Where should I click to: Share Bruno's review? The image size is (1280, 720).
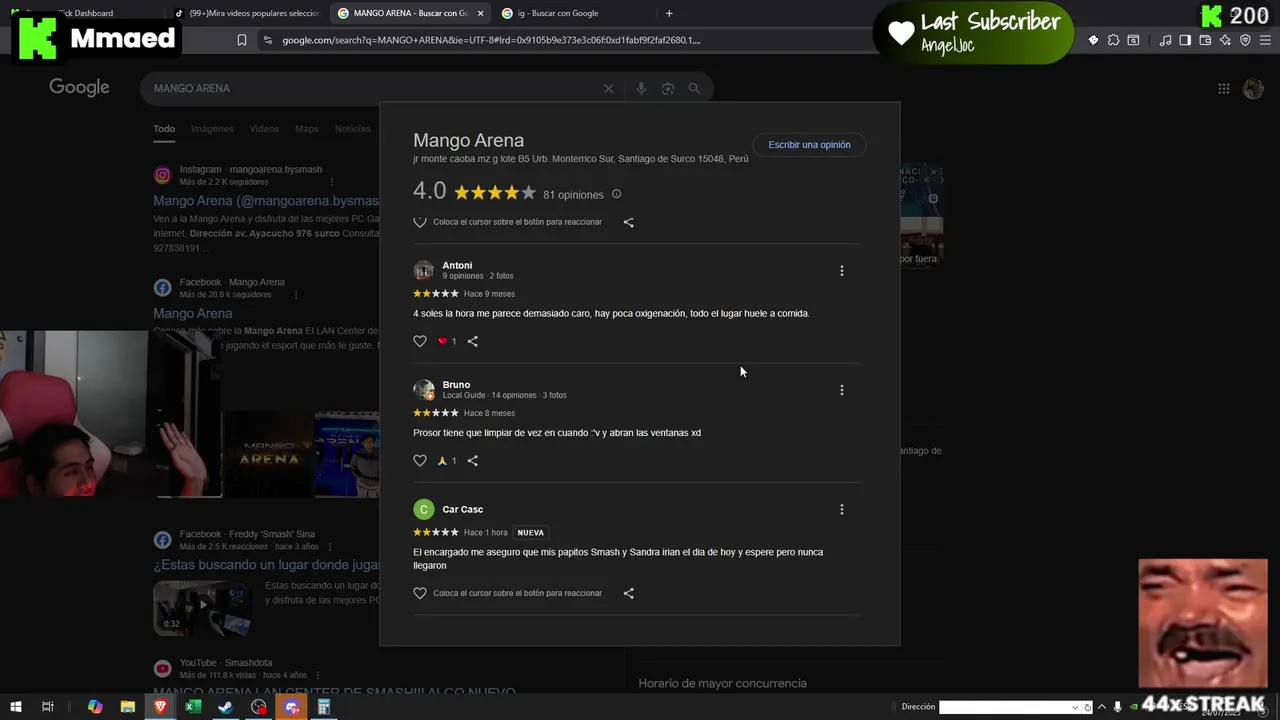[473, 461]
